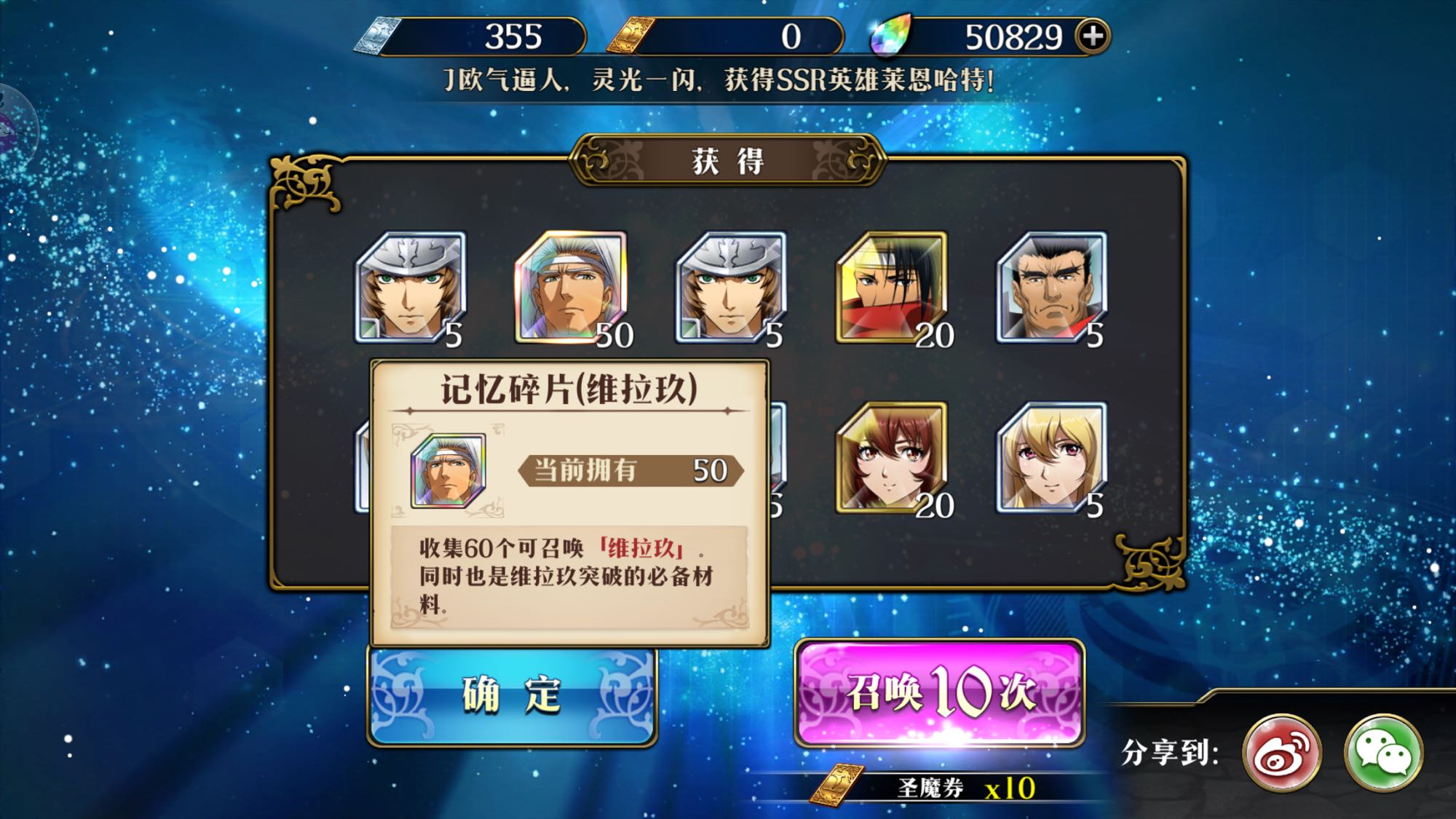Add more rainbow crystals with plus button
Image resolution: width=1456 pixels, height=819 pixels.
pyautogui.click(x=1093, y=36)
